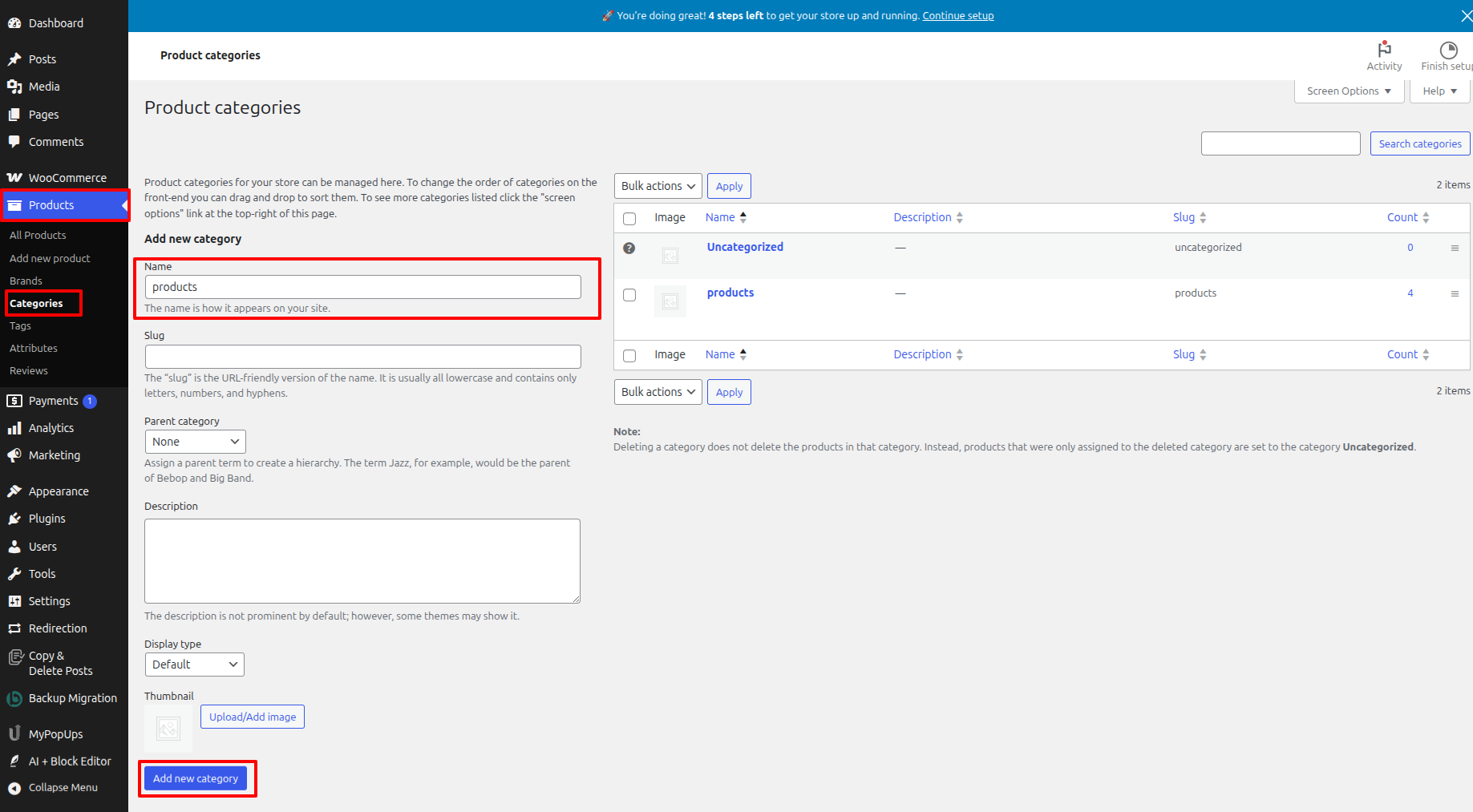Toggle select-all checkbox in table header

(629, 219)
